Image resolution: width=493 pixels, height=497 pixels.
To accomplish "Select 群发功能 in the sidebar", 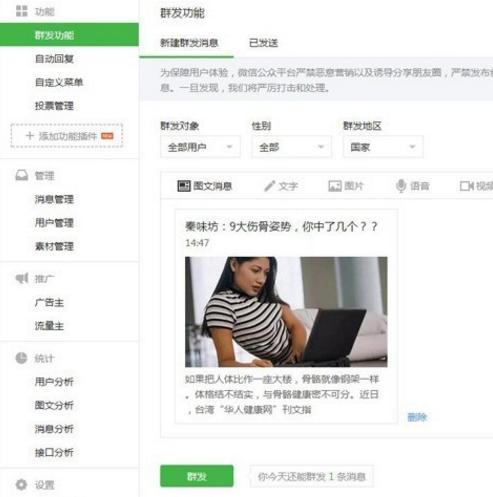I will 69,35.
